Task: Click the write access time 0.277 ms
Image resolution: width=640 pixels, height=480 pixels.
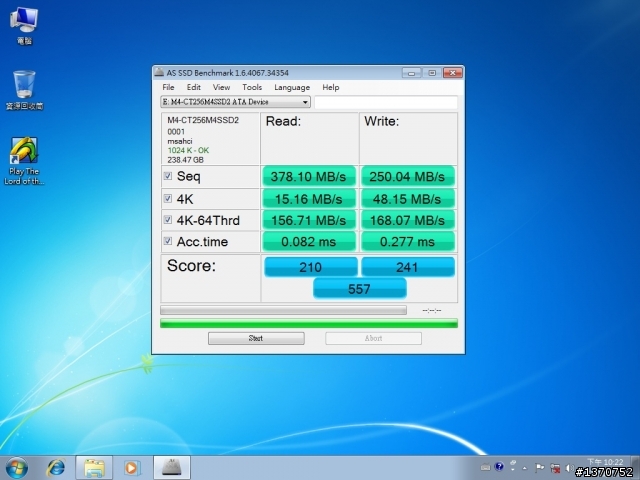Action: pos(407,242)
